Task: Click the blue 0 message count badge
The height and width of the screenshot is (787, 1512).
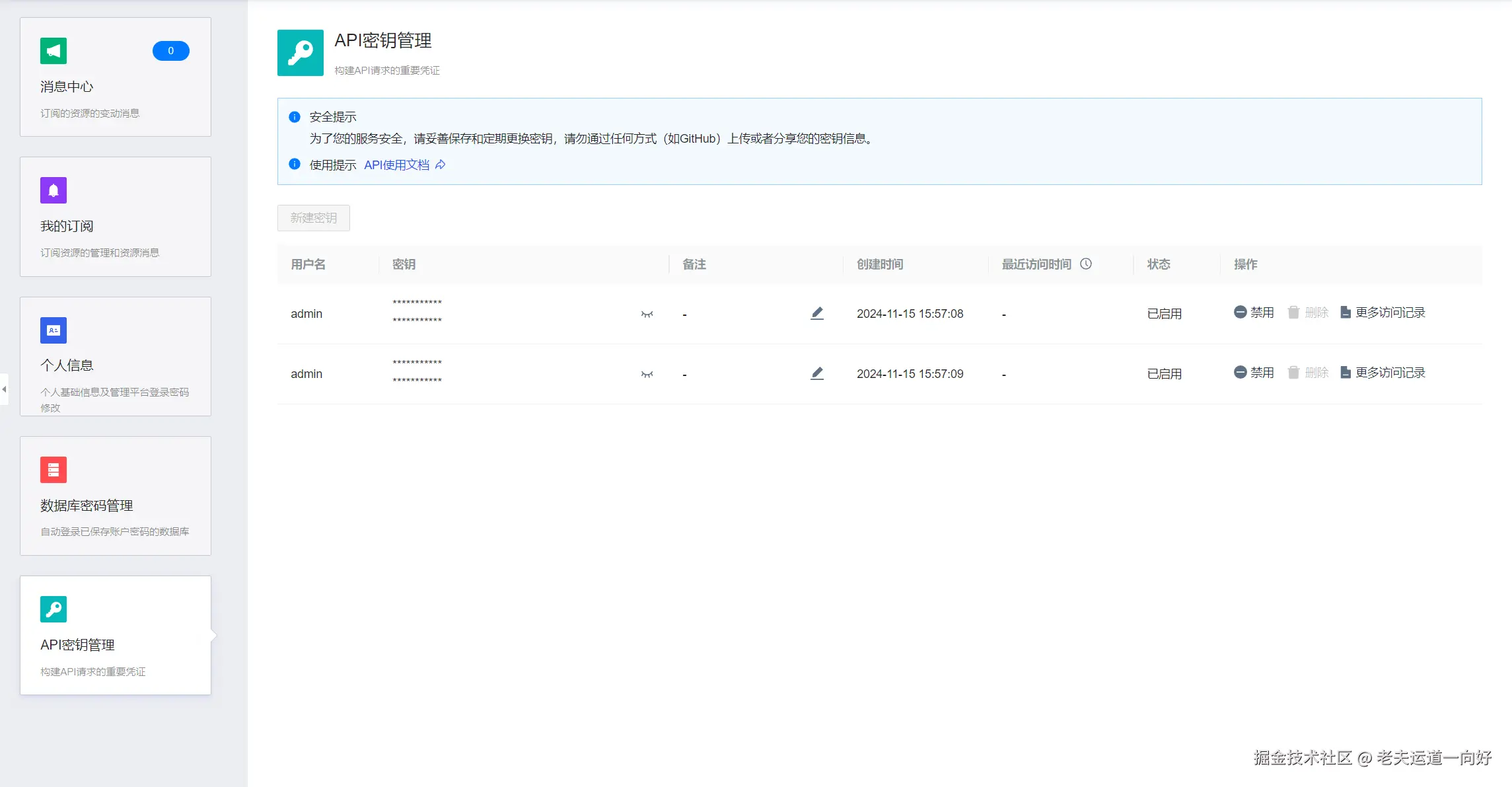Action: (171, 51)
